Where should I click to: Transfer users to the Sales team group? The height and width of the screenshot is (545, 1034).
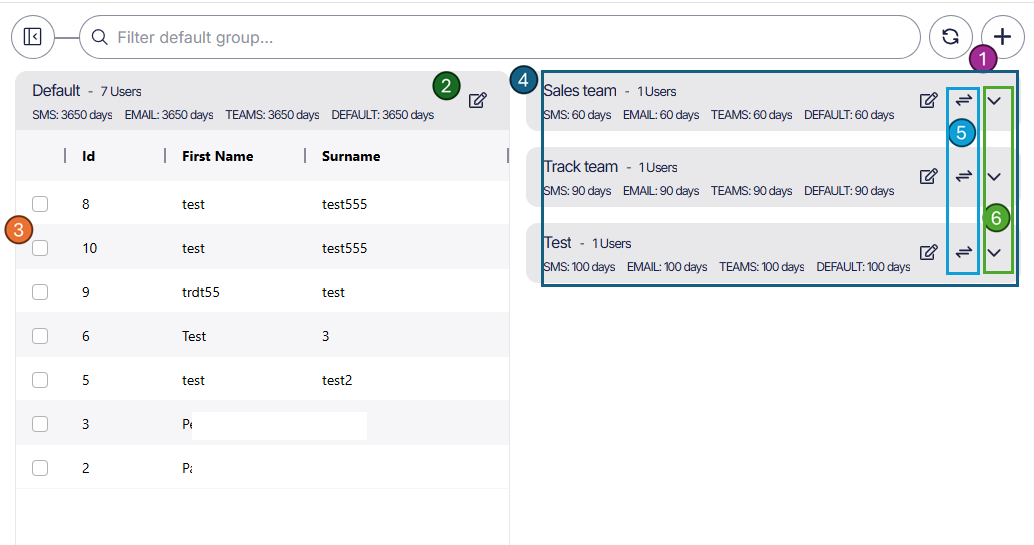click(963, 100)
